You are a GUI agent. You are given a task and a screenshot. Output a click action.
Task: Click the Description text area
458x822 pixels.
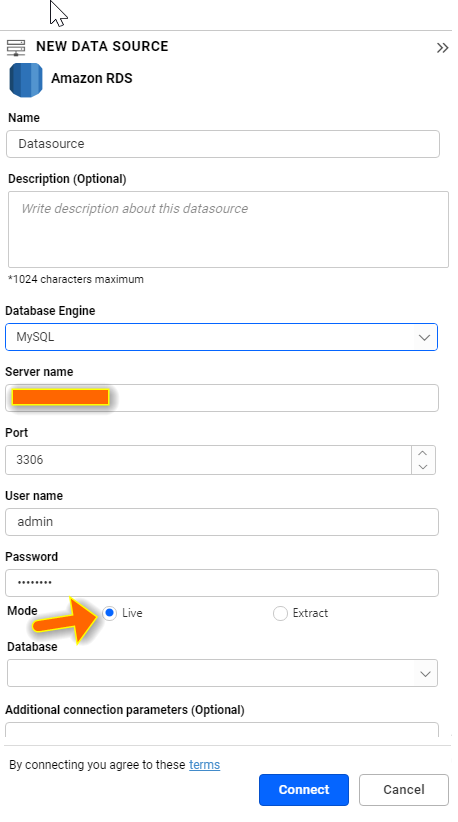[x=228, y=230]
